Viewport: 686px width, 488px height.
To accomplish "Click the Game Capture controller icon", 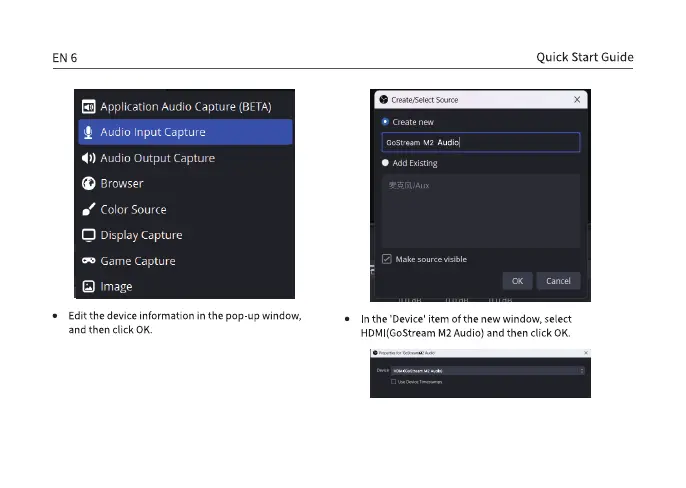I will click(88, 261).
